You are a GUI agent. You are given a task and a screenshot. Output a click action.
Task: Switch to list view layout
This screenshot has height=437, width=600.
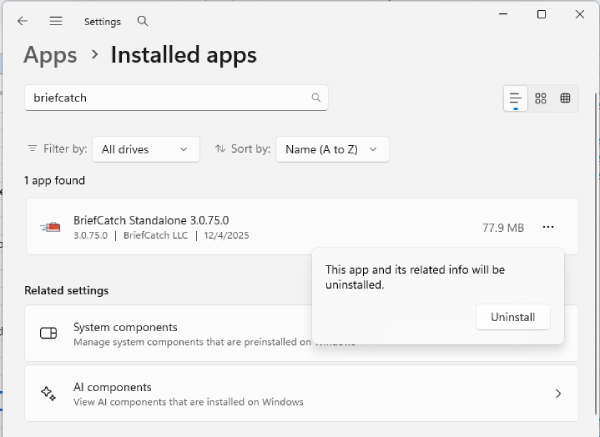[515, 98]
